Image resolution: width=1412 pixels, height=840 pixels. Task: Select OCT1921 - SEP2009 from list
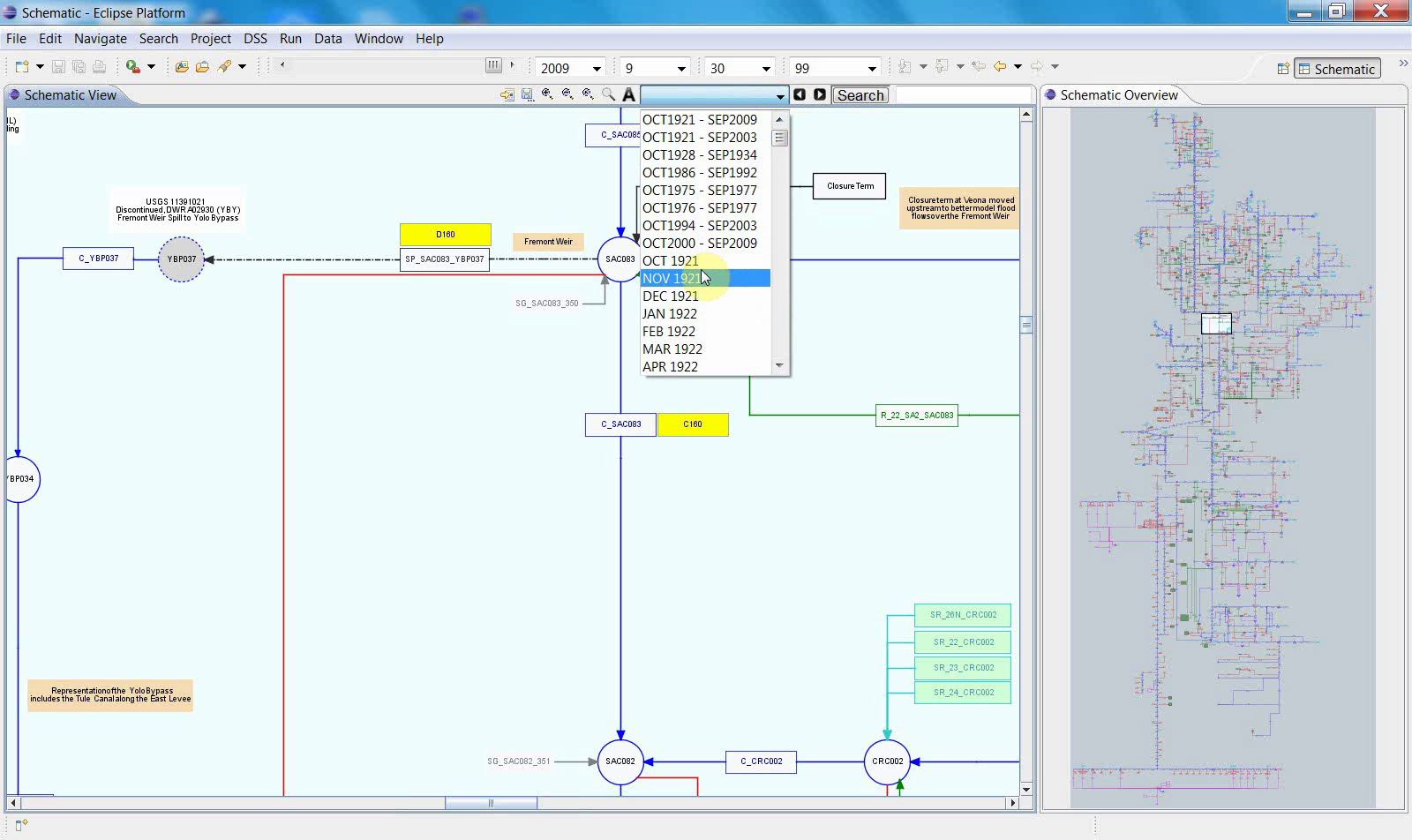[706, 120]
